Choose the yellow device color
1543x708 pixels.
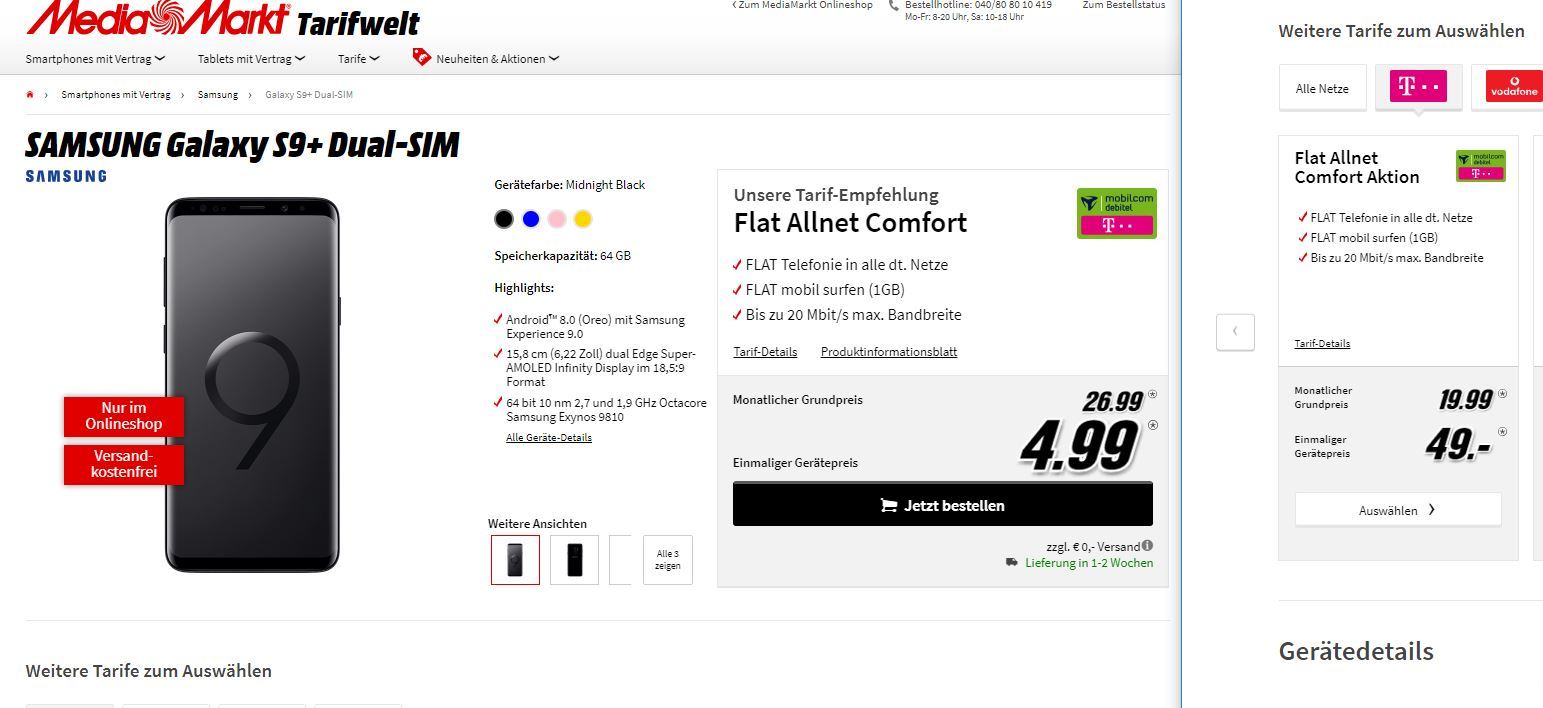point(583,219)
